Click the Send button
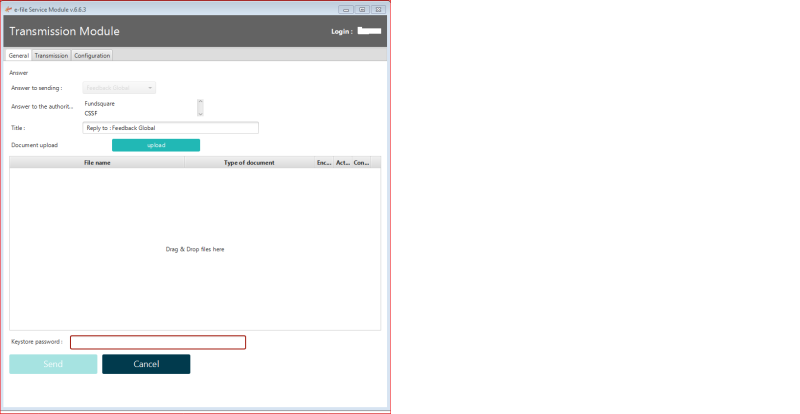 (53, 364)
